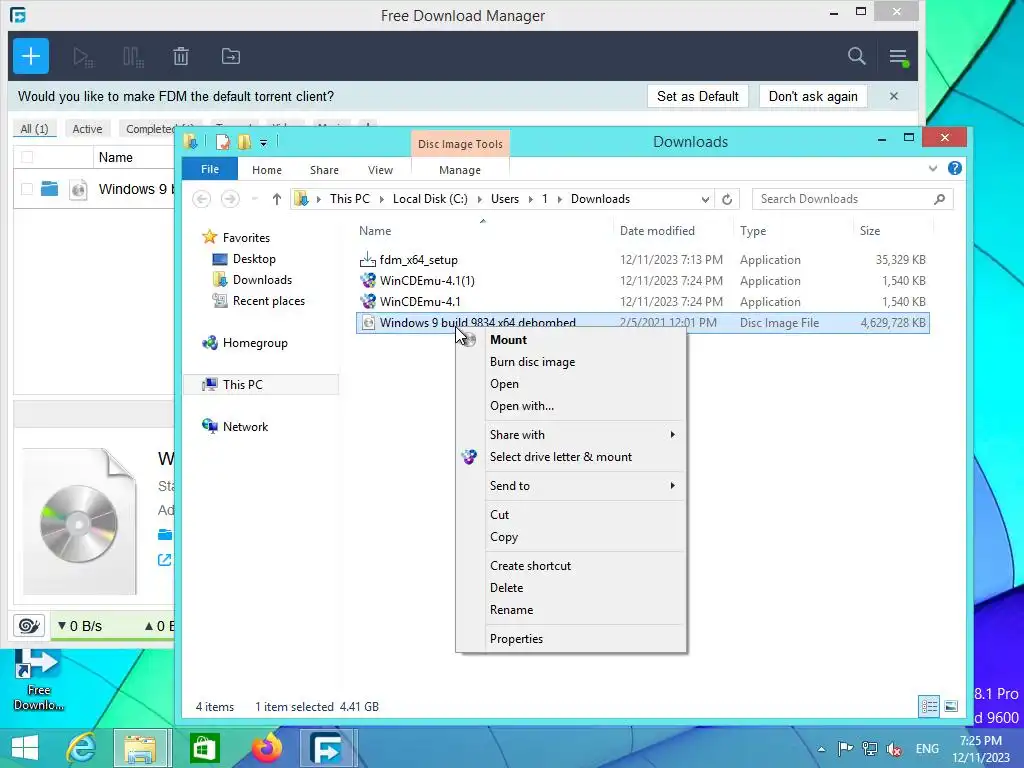
Task: Open Windows Start button
Action: [25, 748]
